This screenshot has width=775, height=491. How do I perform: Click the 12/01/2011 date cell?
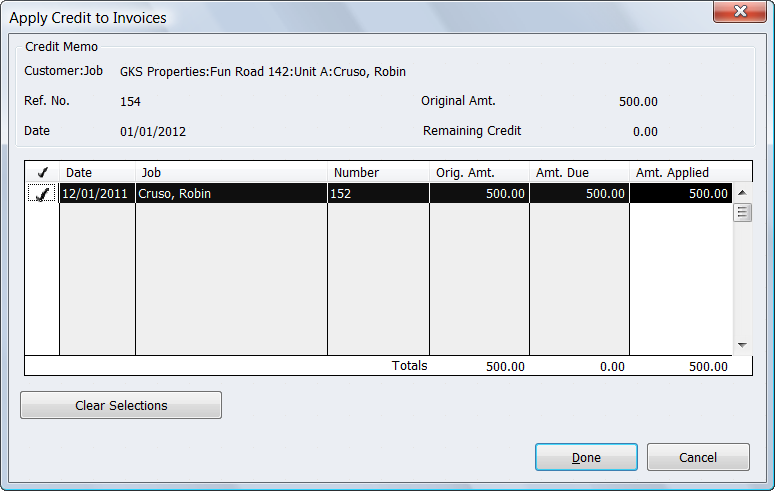click(97, 194)
